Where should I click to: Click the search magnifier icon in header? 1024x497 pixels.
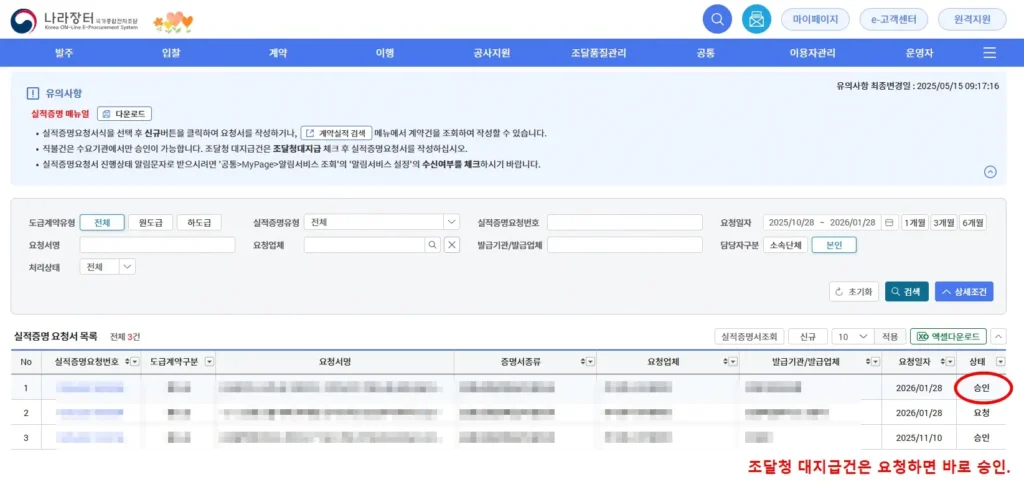tap(717, 19)
